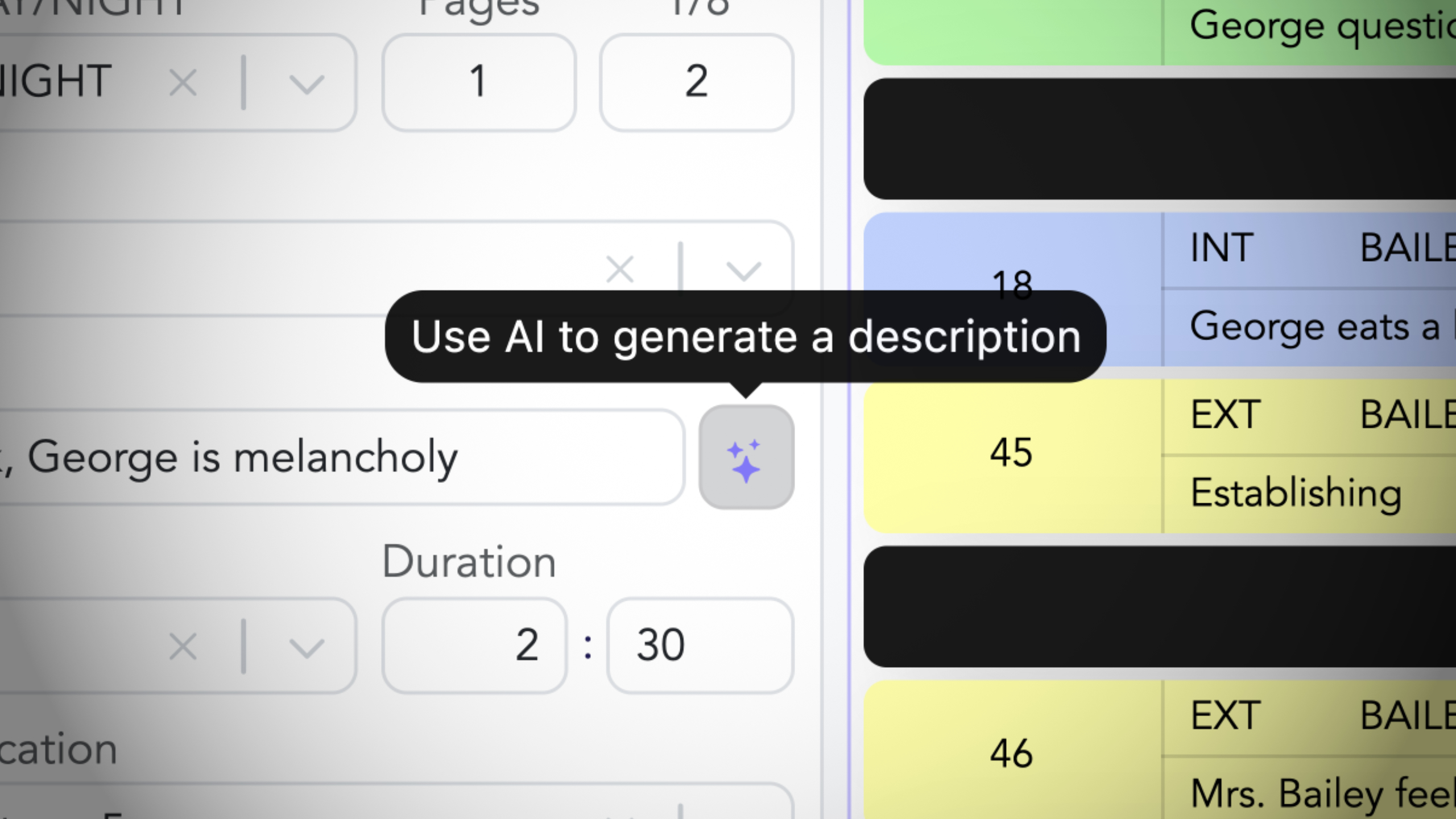
Task: Click the black day-break strip below scene 45
Action: 1160,606
